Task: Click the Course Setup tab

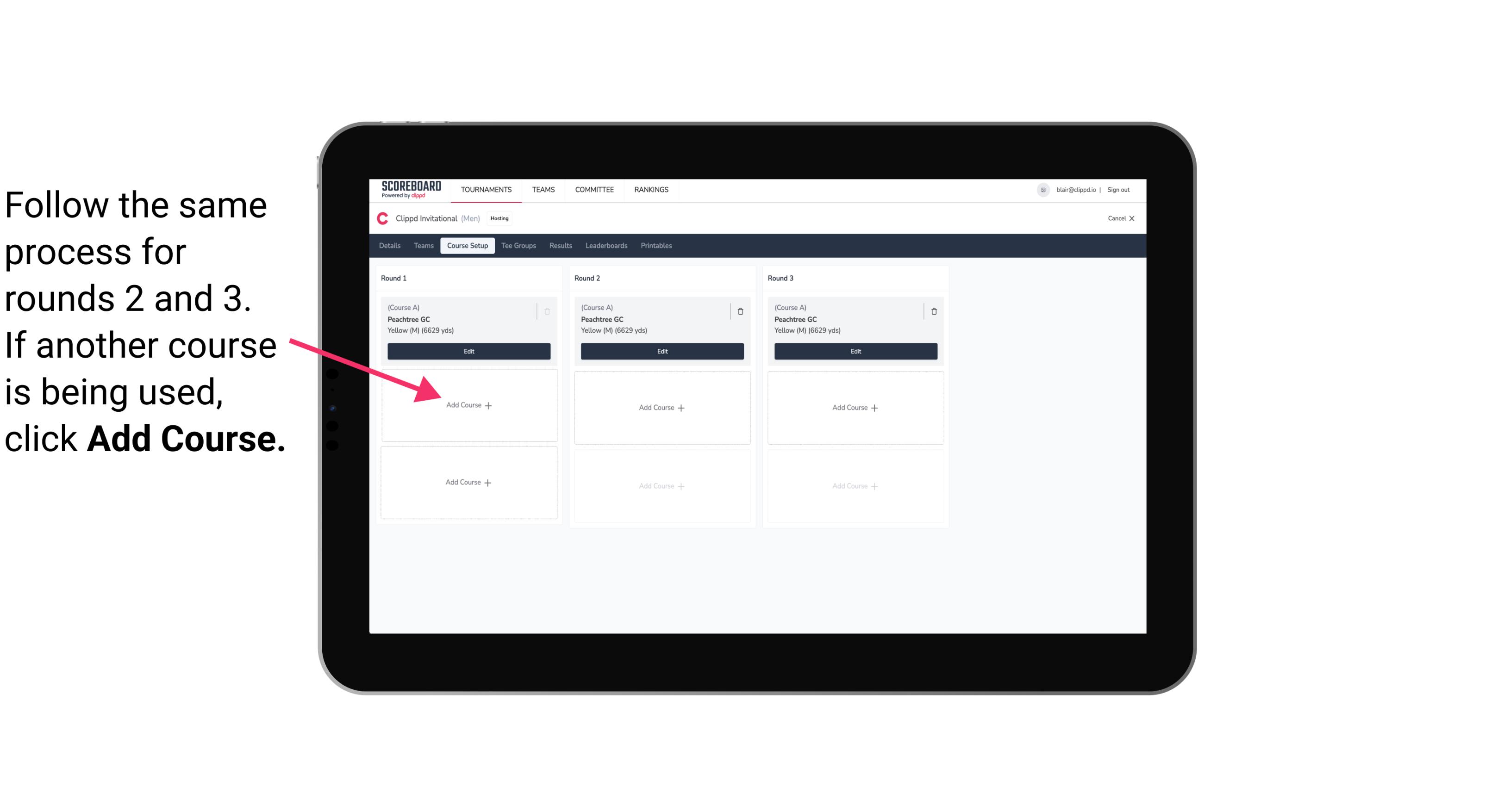Action: click(465, 245)
